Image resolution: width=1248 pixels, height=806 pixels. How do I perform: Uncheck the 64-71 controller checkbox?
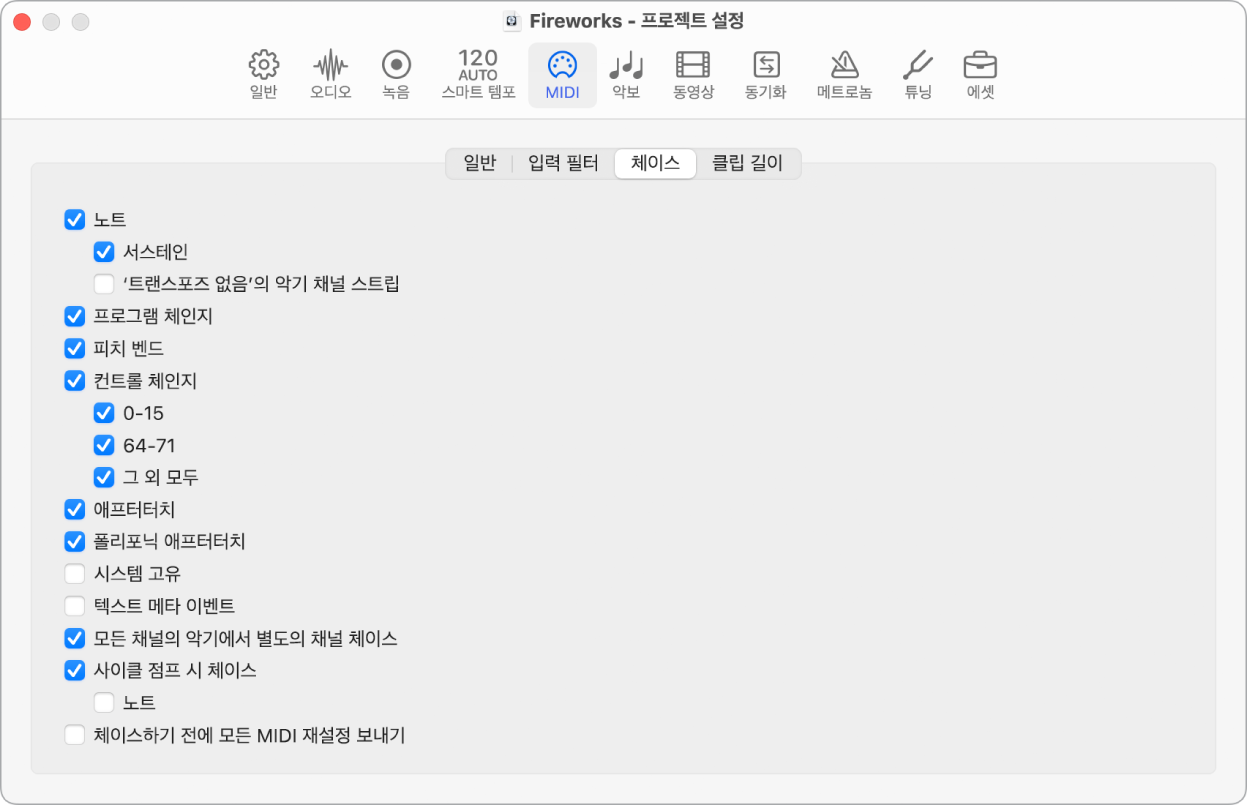pos(104,445)
